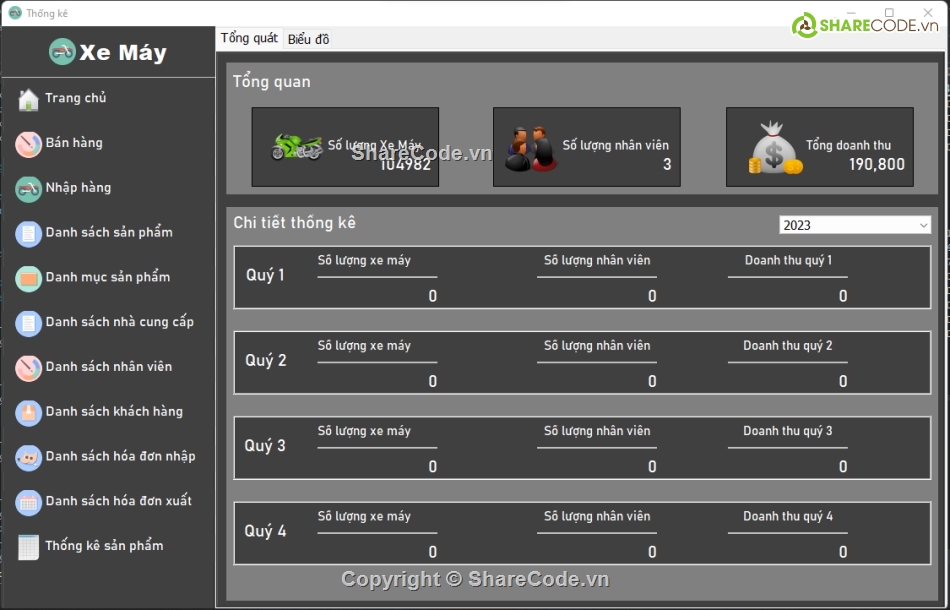Click the Danh sách hóa đơn xuất icon
This screenshot has width=950, height=610.
[x=28, y=501]
